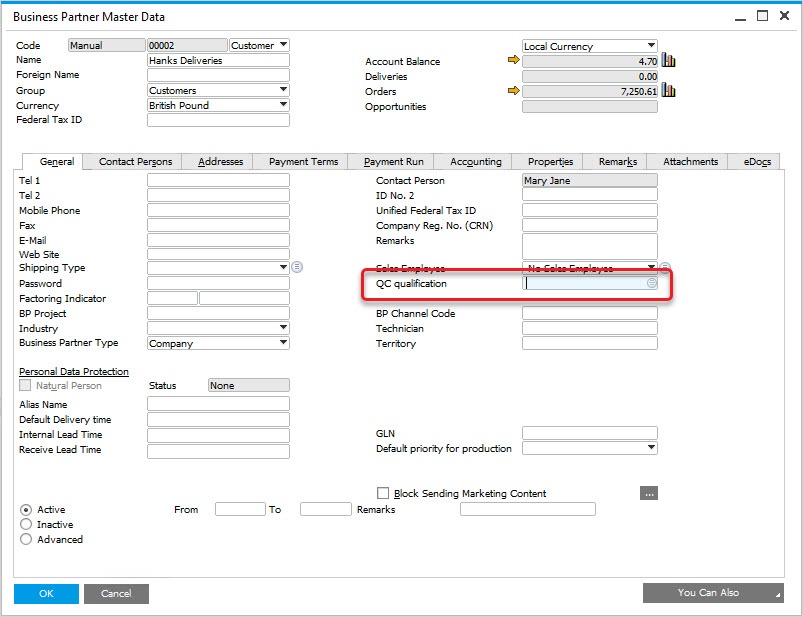The width and height of the screenshot is (803, 617).
Task: Open the Orders bar chart icon
Action: (669, 91)
